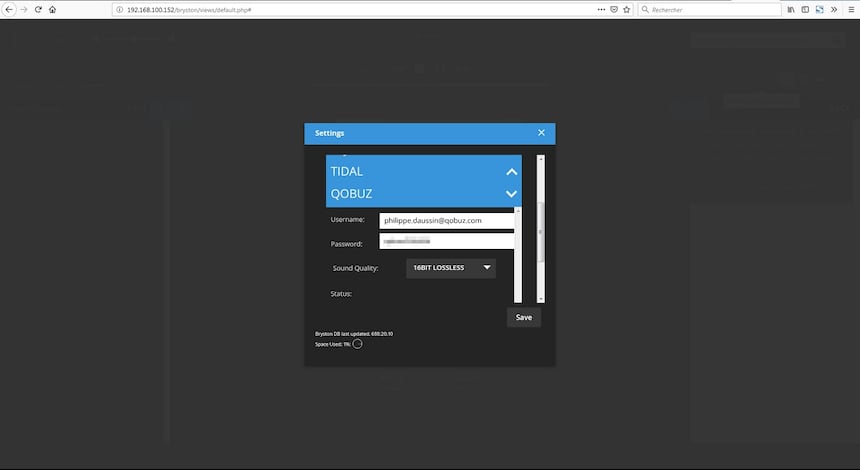860x470 pixels.
Task: Click the browser forward arrow
Action: [24, 9]
